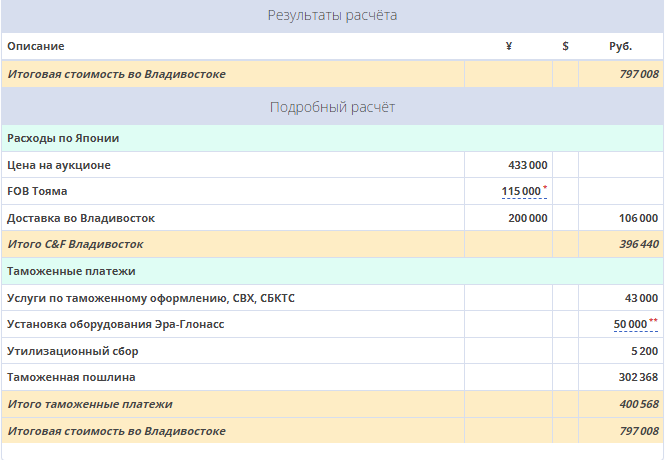This screenshot has width=670, height=460.
Task: Click the ¥ column header
Action: point(508,46)
